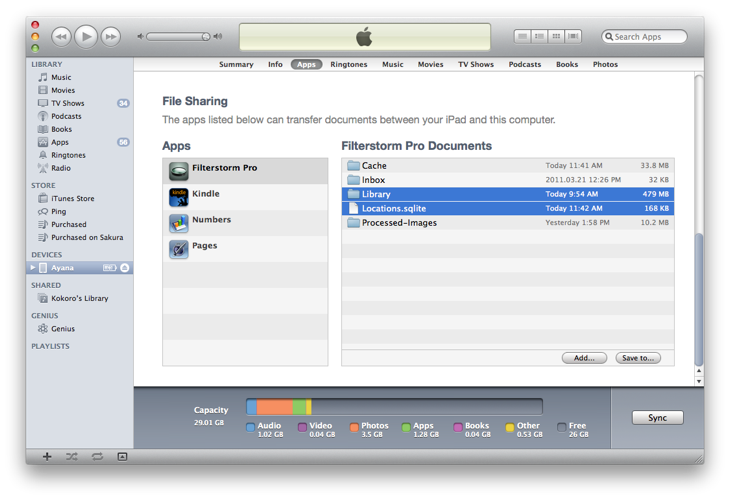Toggle repeat mode in the bottom bar
This screenshot has height=500, width=730.
click(97, 456)
